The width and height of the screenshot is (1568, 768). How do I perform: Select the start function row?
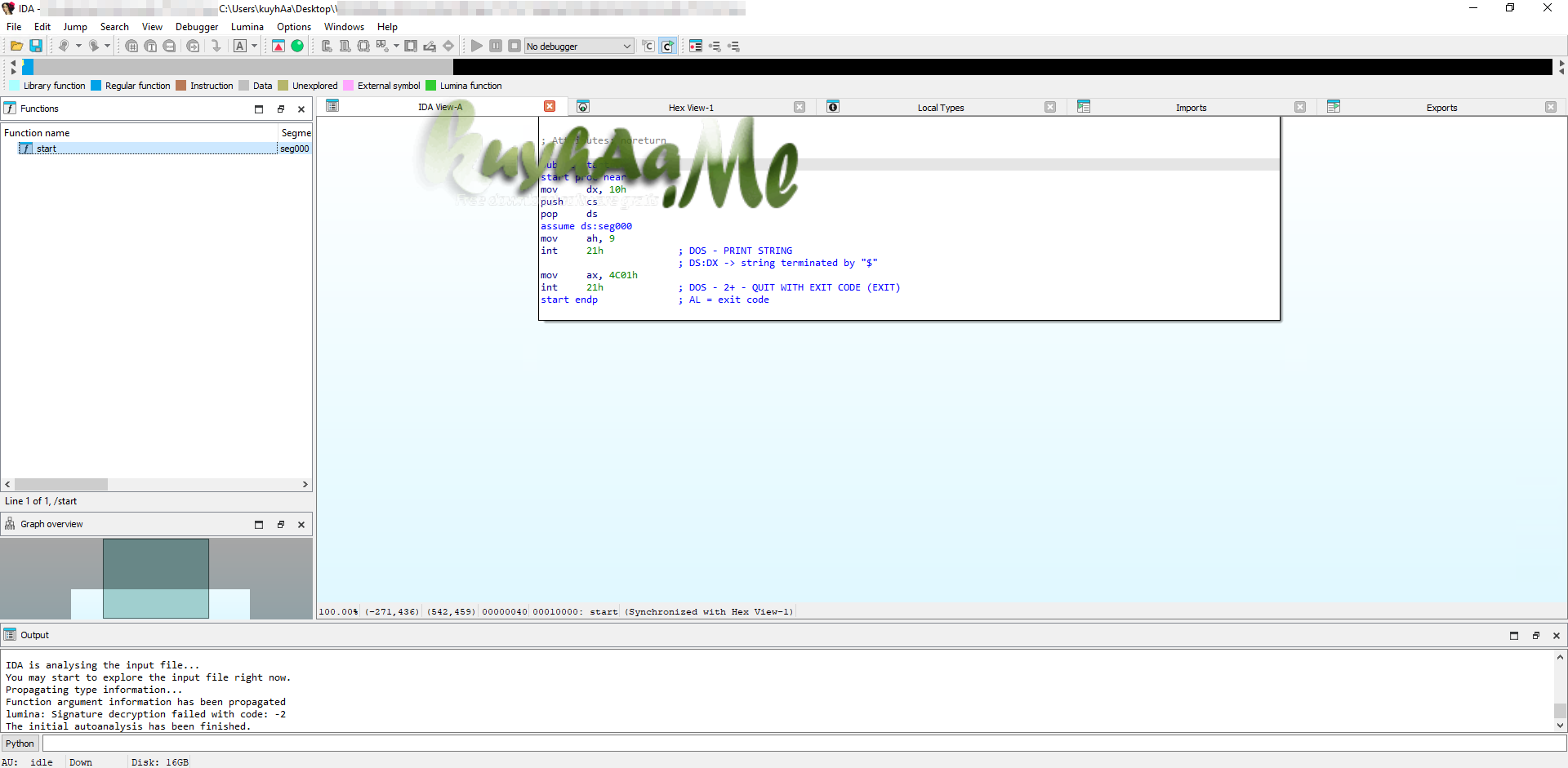156,149
